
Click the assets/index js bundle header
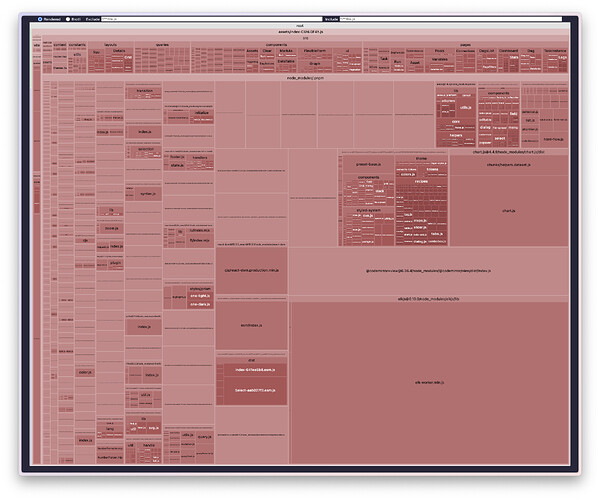(301, 32)
